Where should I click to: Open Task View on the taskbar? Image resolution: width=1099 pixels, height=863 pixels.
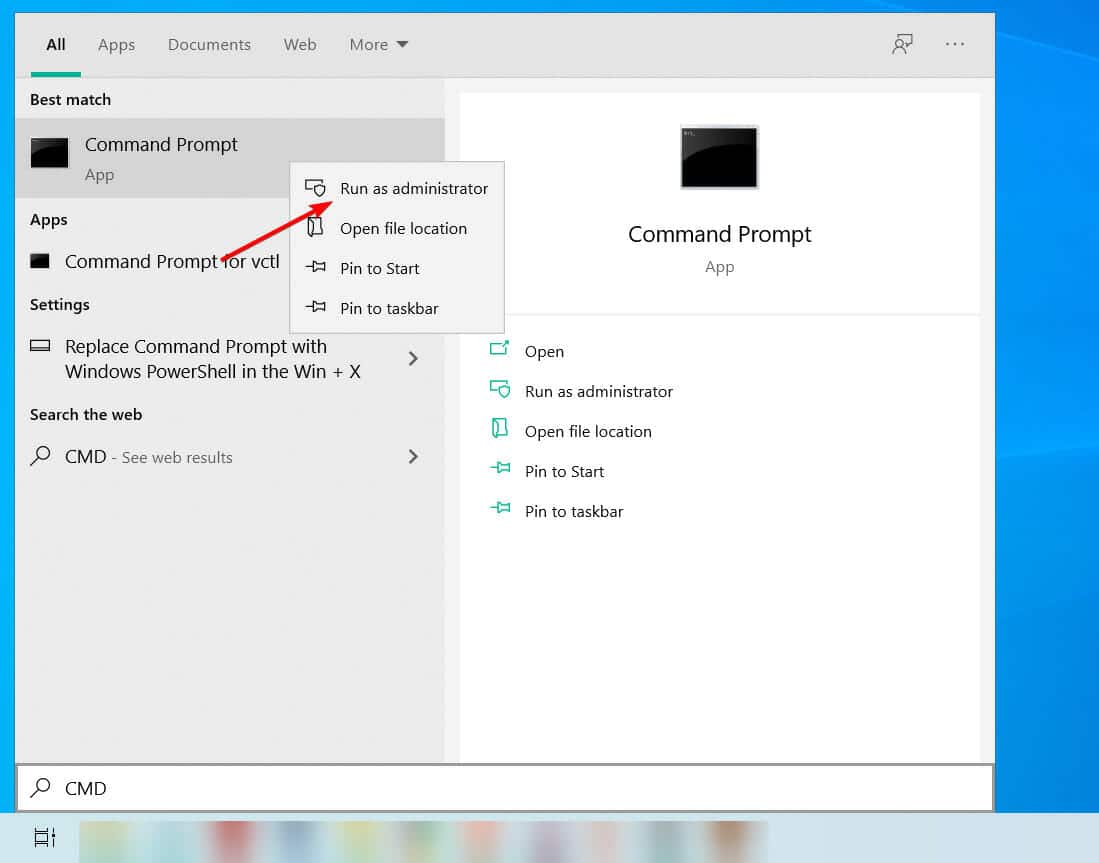(x=44, y=837)
